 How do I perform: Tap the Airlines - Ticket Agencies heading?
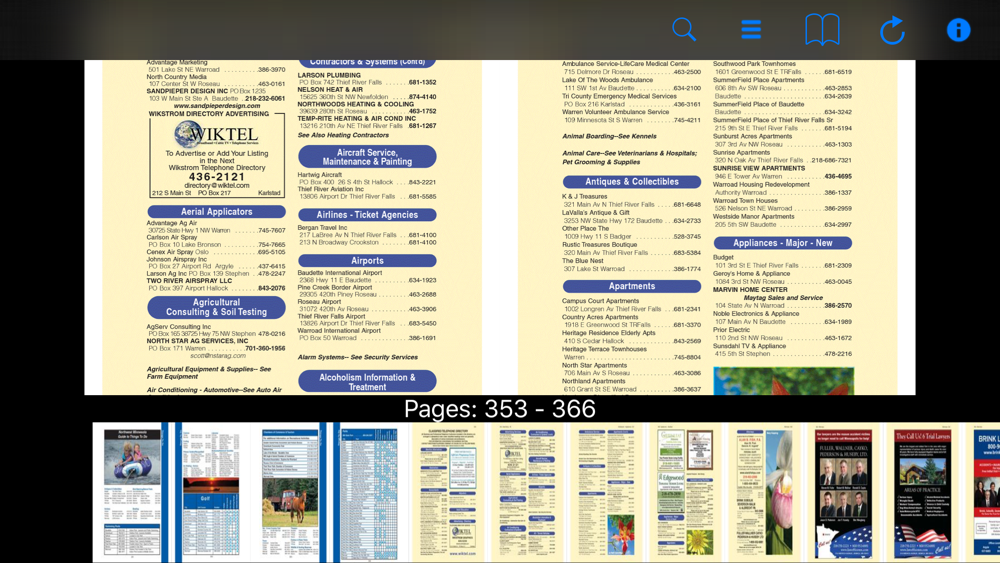click(x=367, y=215)
